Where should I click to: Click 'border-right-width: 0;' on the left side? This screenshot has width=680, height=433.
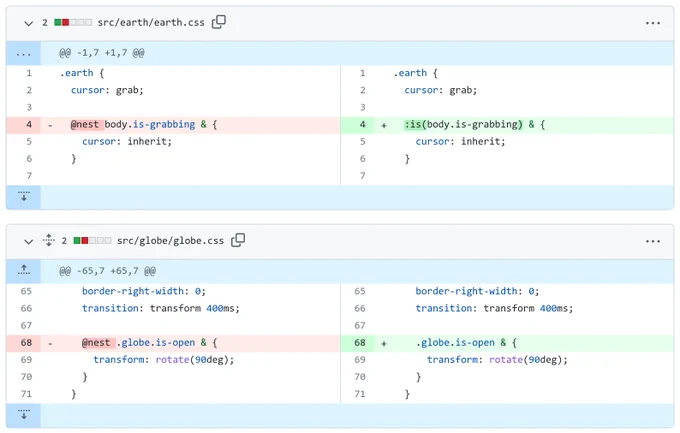point(144,291)
